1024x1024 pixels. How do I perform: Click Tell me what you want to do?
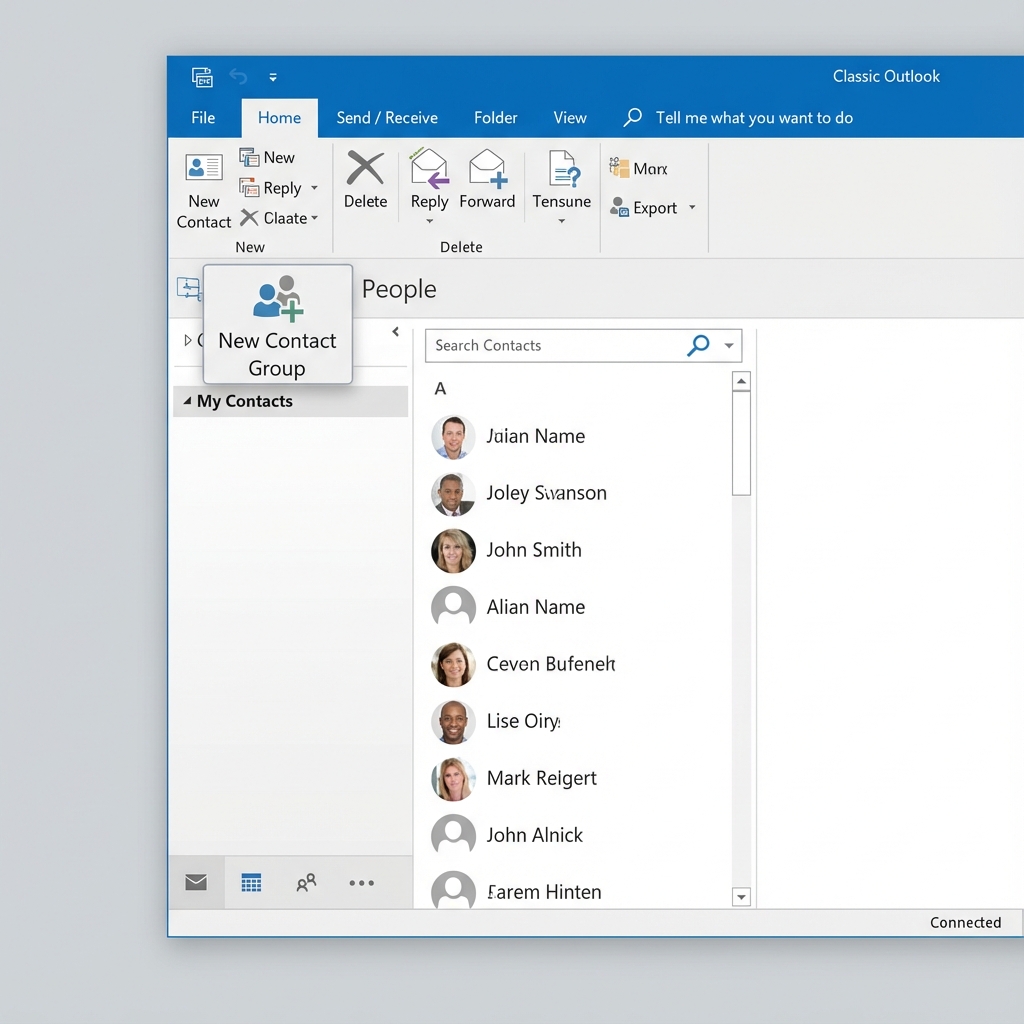pyautogui.click(x=754, y=118)
